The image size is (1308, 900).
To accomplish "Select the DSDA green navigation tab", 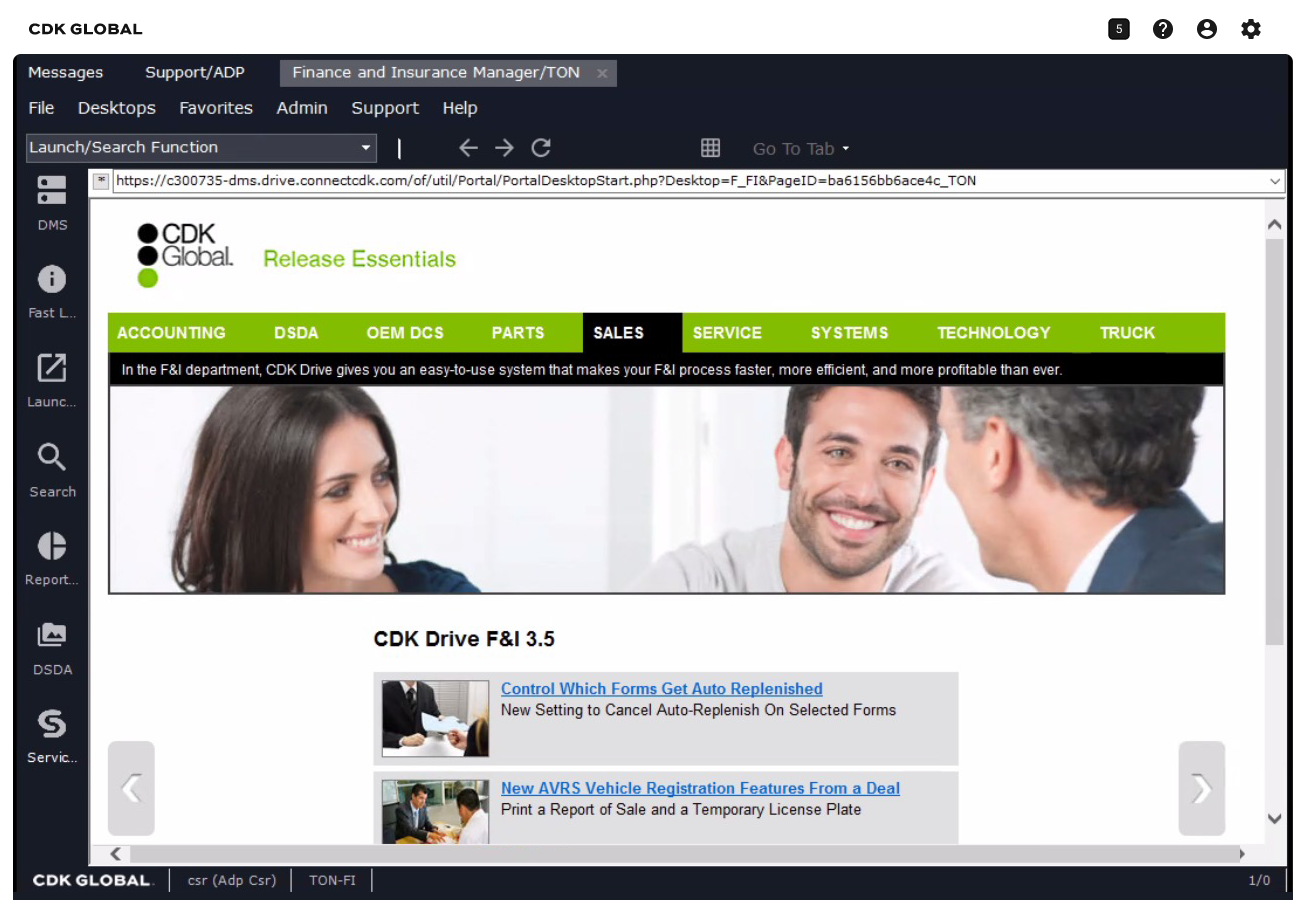I will point(296,333).
